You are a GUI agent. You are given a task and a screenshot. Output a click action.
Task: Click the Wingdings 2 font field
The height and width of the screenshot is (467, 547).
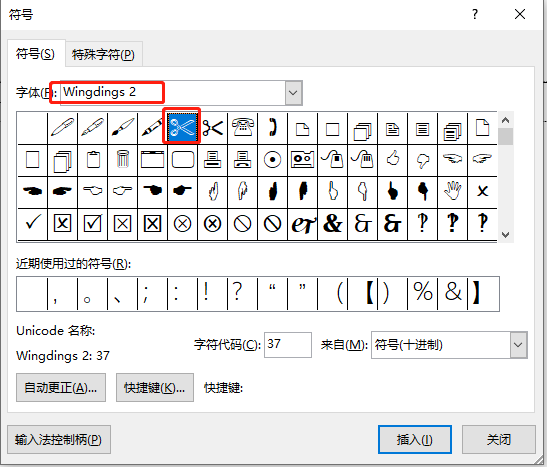tap(173, 93)
